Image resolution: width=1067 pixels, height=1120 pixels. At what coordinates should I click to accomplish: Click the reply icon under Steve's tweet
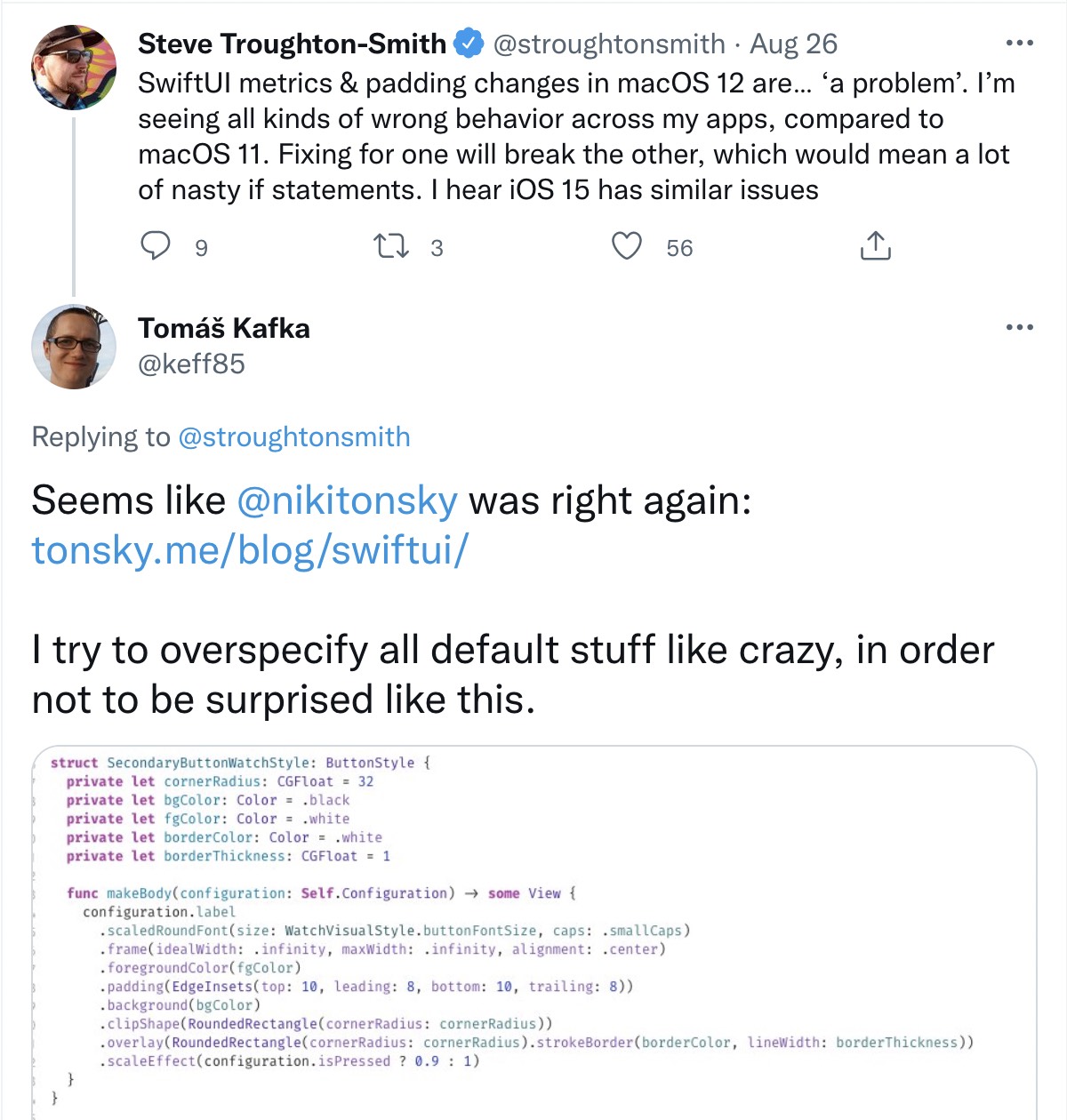pos(156,245)
